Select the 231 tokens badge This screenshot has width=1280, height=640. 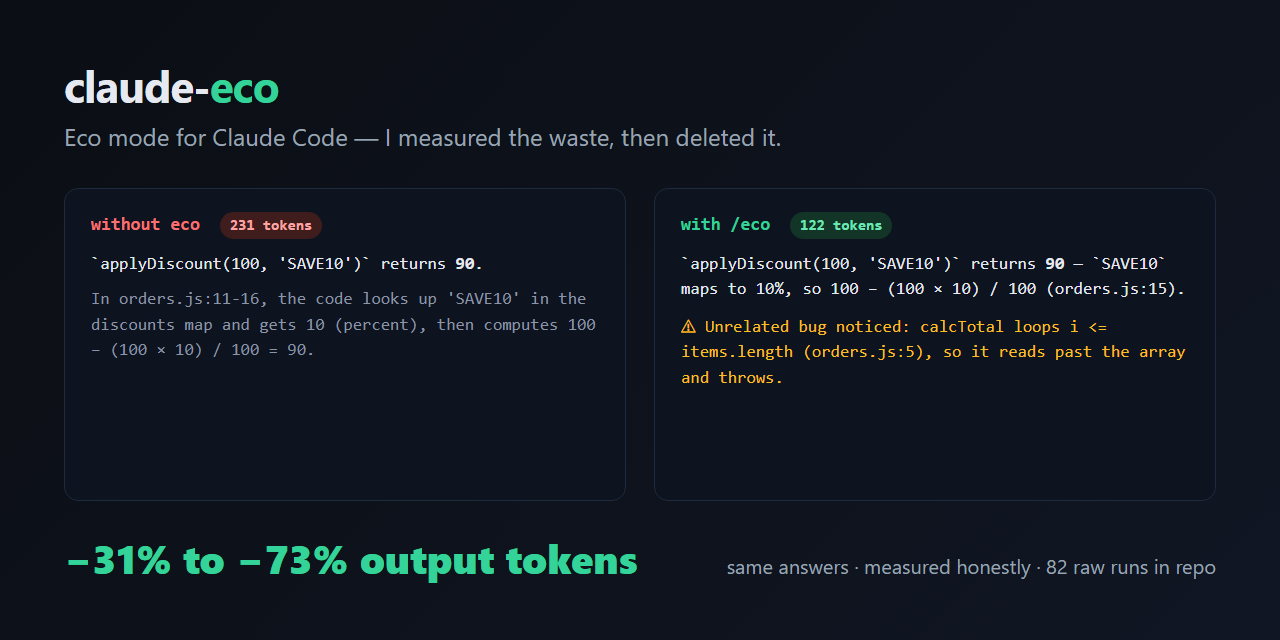(270, 225)
